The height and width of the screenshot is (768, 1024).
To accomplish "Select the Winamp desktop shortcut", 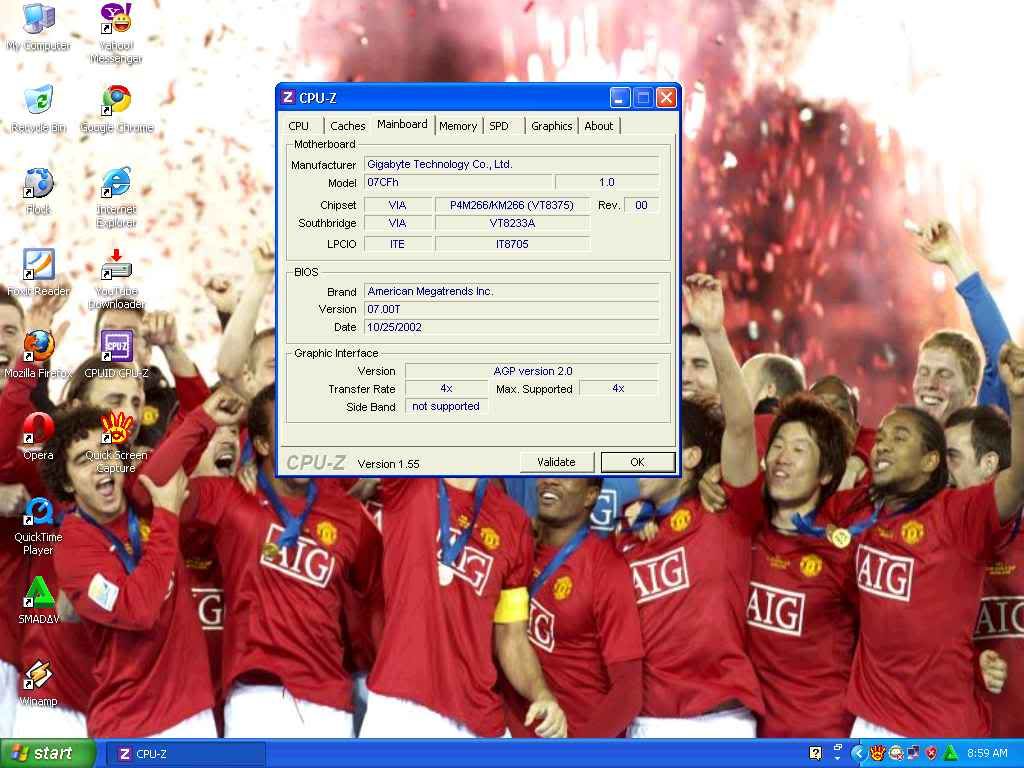I will (x=38, y=683).
